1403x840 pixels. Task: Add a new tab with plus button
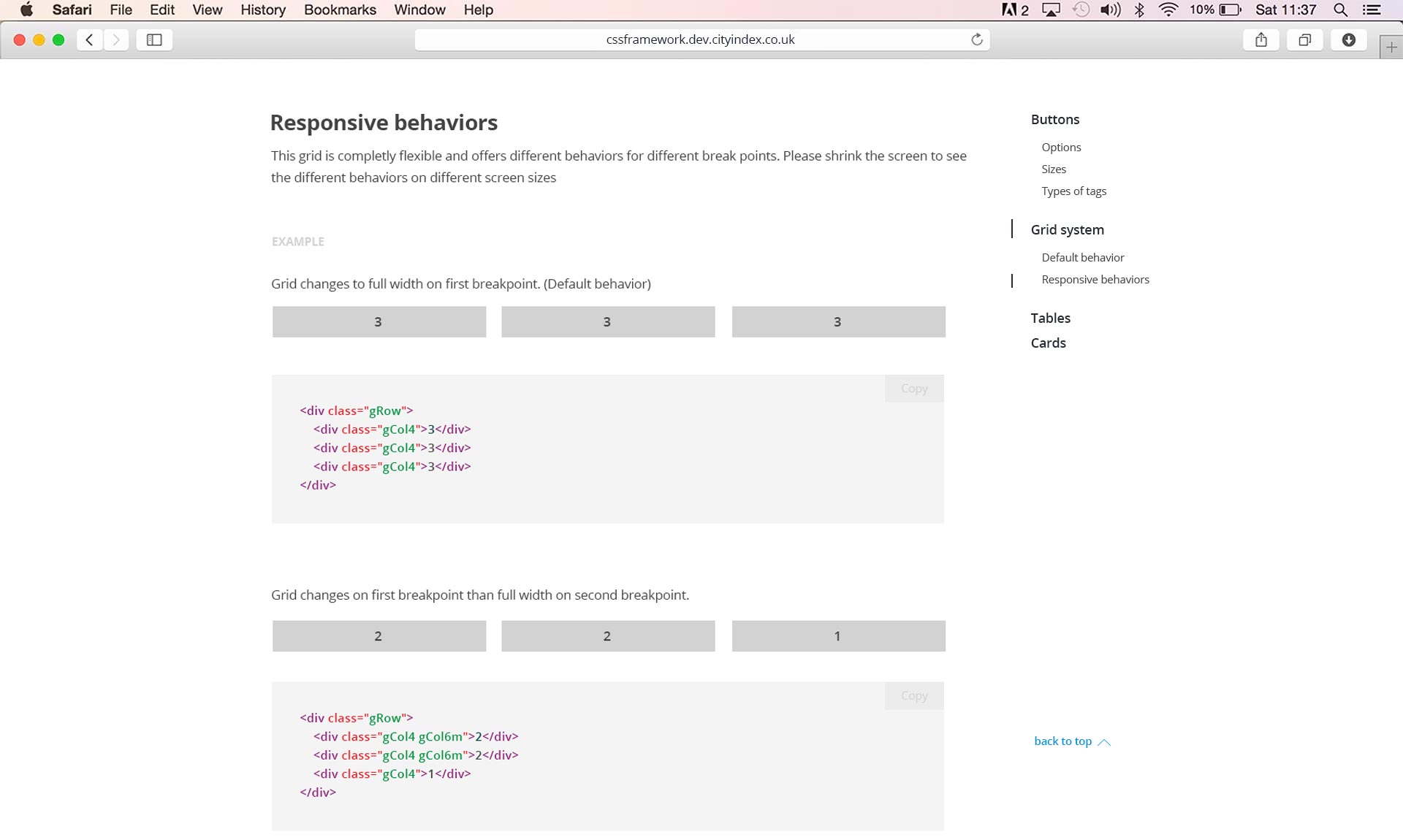pyautogui.click(x=1391, y=47)
